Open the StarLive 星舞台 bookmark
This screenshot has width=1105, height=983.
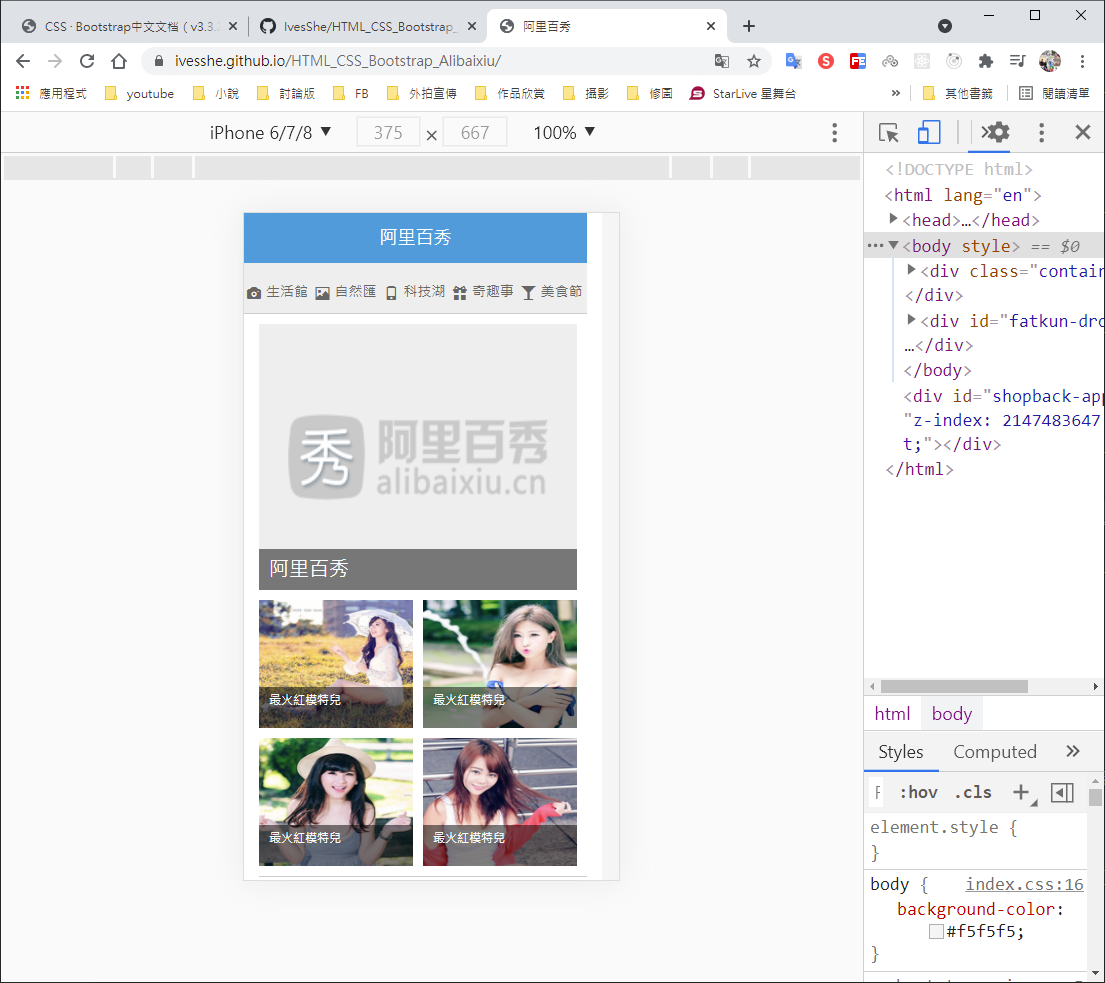(x=743, y=94)
